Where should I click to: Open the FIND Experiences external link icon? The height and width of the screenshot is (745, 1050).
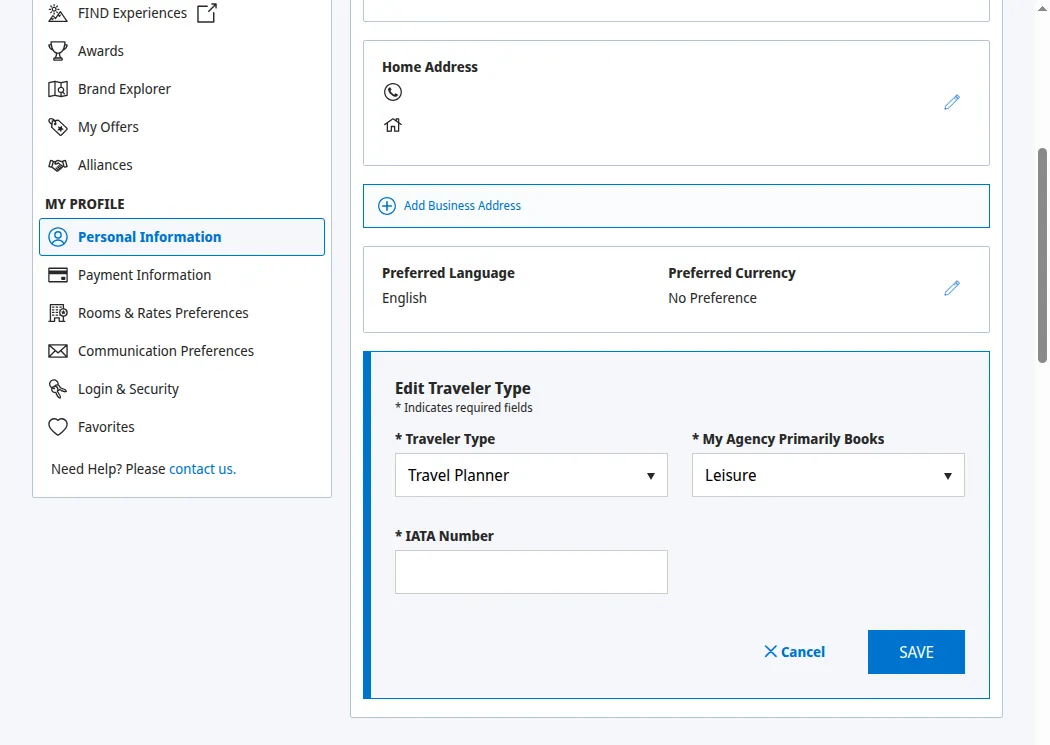coord(207,13)
